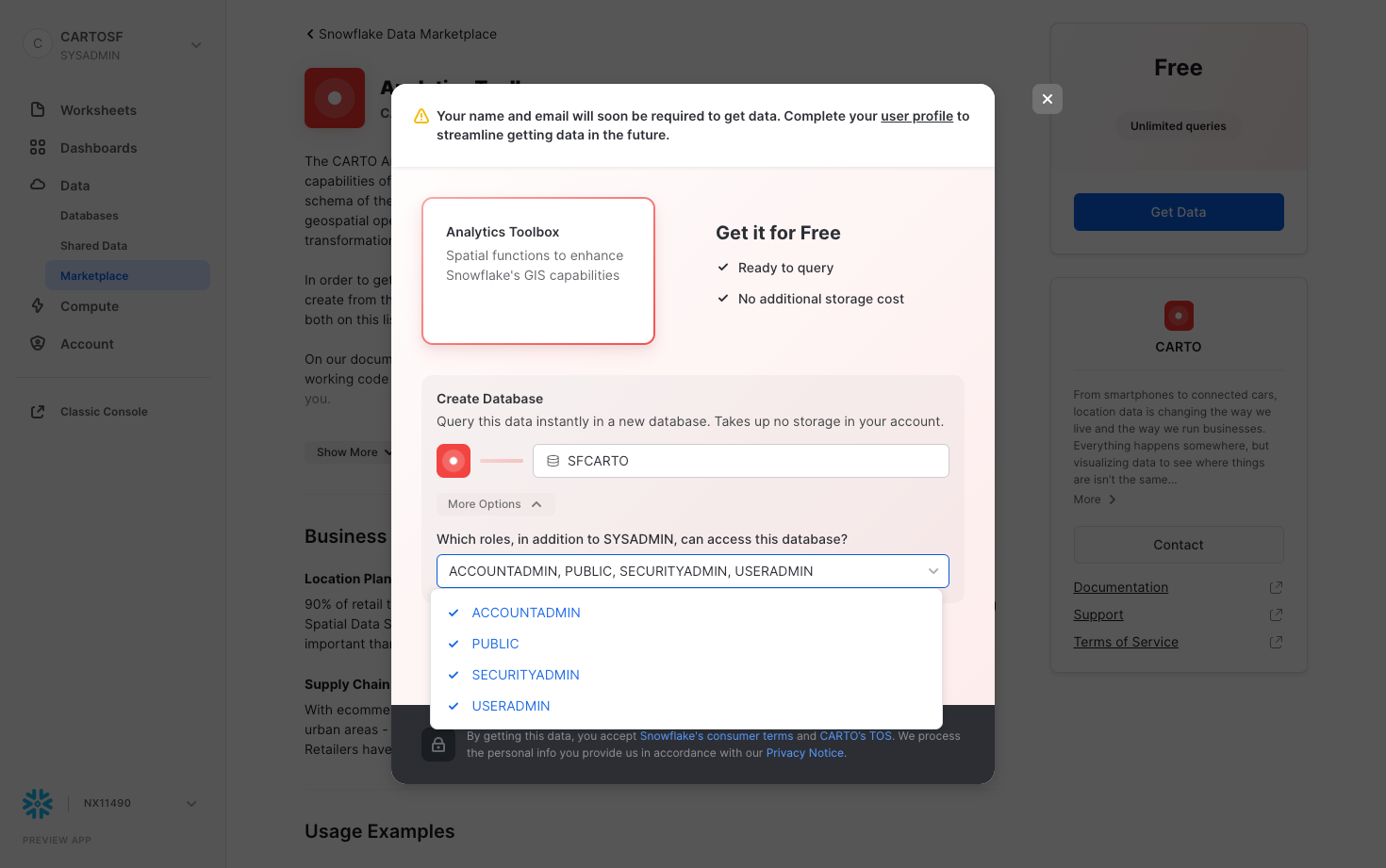Click the SFCARTO database name field

[740, 461]
